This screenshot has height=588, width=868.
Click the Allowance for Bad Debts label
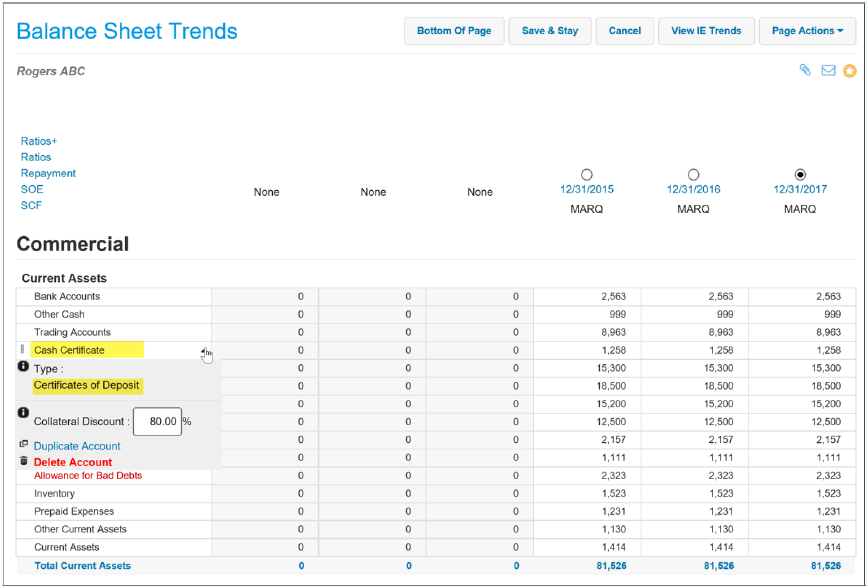tap(88, 476)
